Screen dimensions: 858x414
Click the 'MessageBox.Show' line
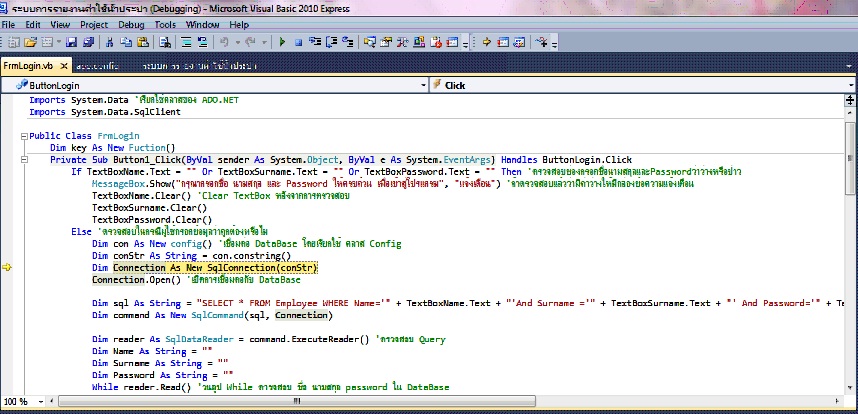[393, 184]
